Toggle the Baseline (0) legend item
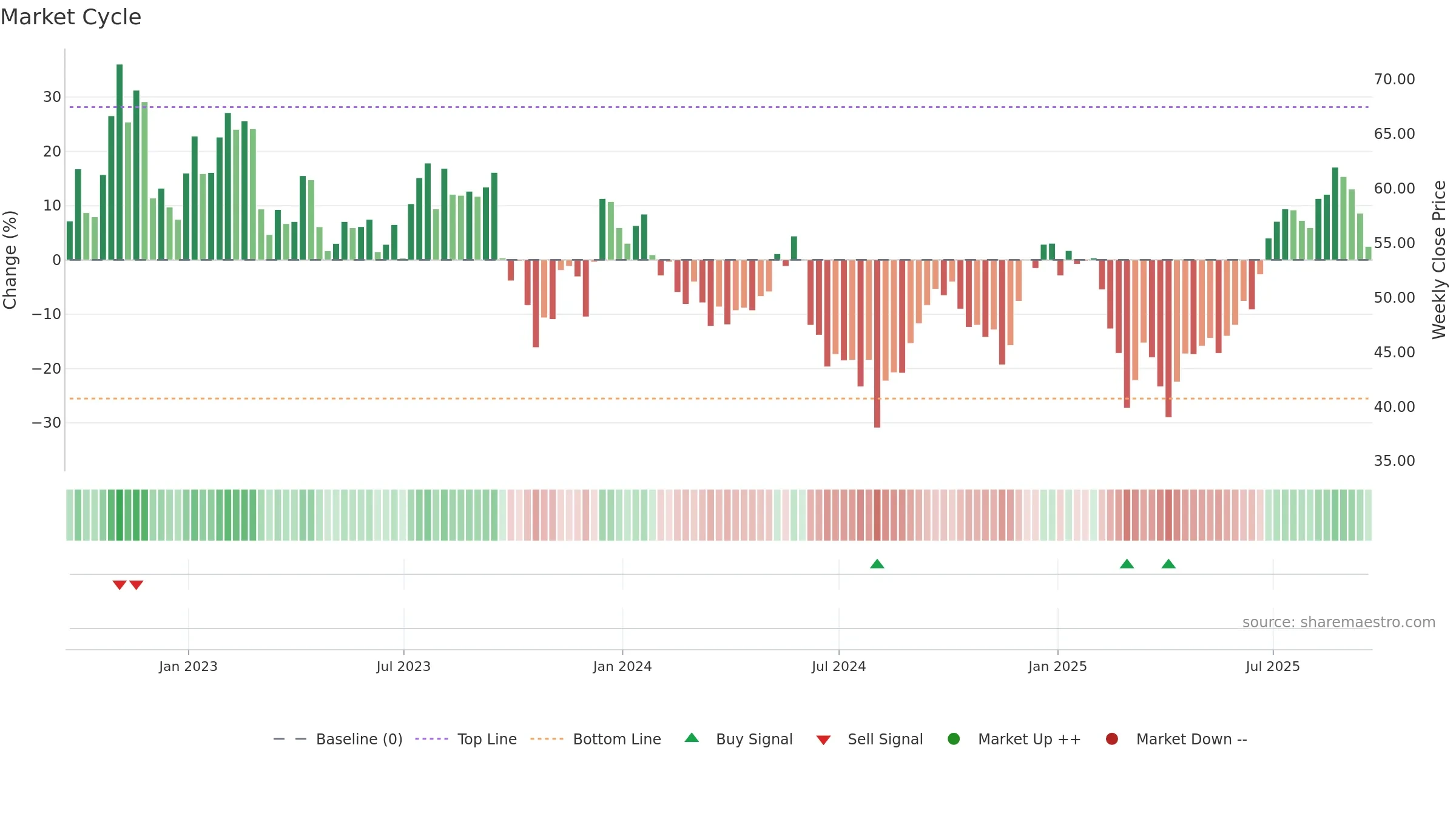Viewport: 1456px width, 819px height. [338, 739]
